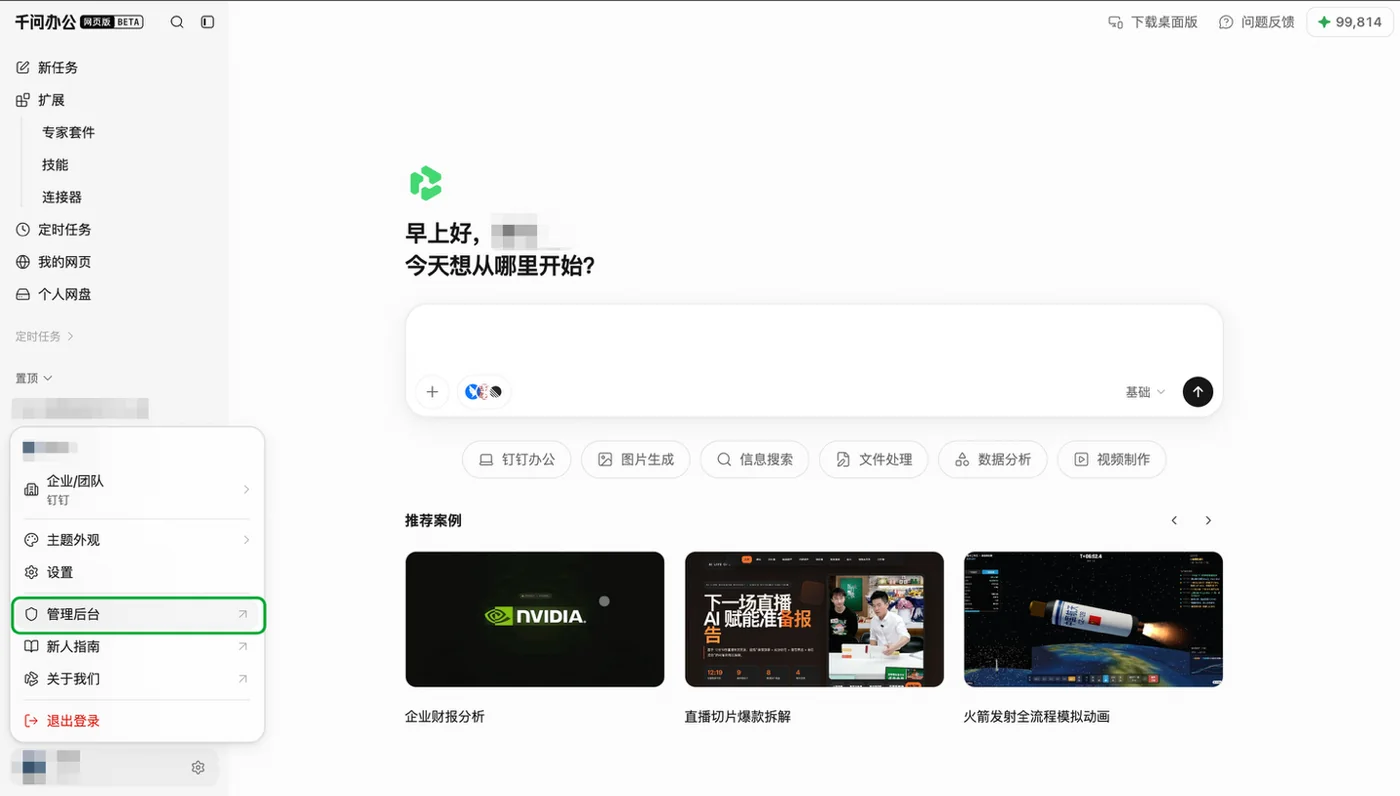Open the search icon in the sidebar header
Viewport: 1400px width, 796px height.
pos(177,22)
